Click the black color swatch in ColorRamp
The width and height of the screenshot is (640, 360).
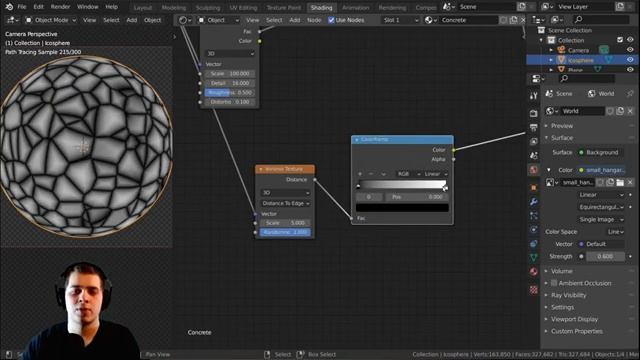[402, 208]
